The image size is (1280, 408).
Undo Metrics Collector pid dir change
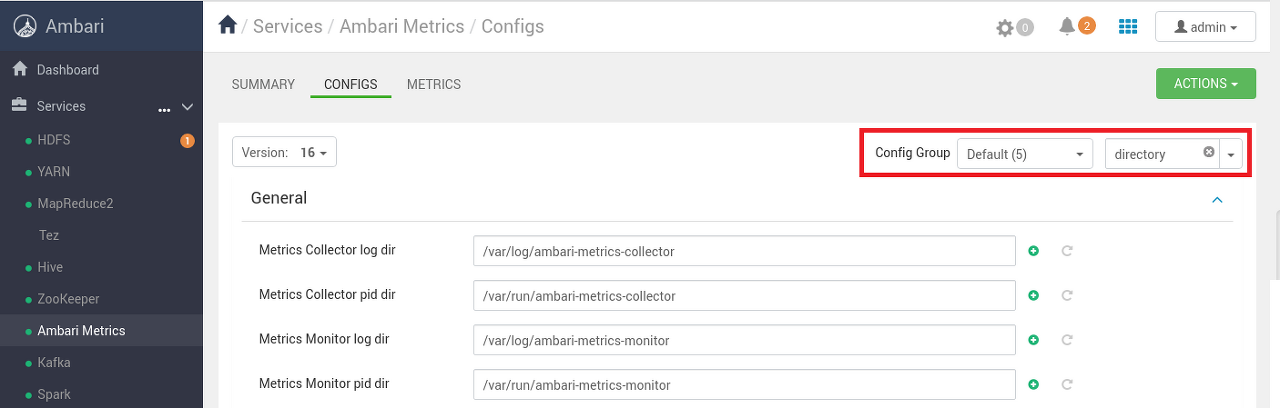[x=1067, y=296]
